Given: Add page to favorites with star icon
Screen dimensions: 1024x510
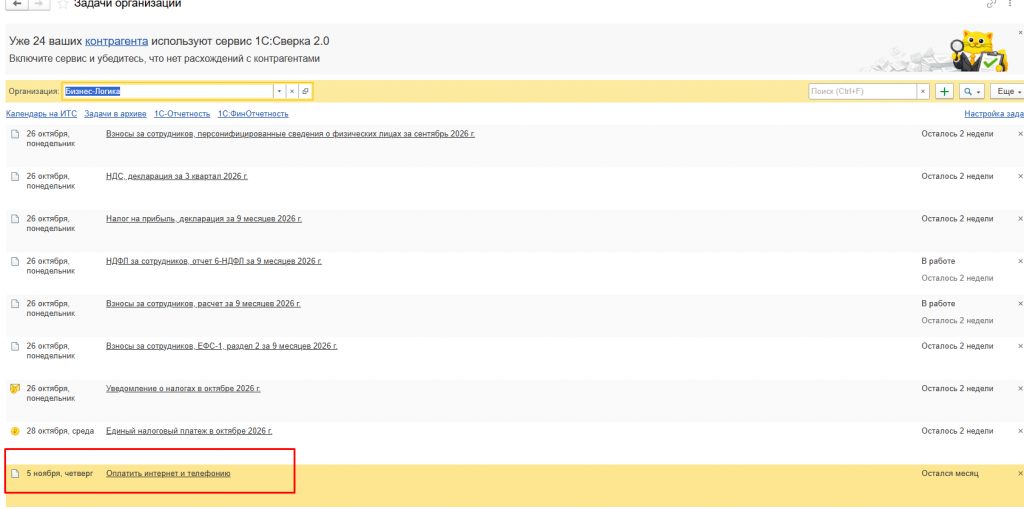Looking at the screenshot, I should (63, 4).
